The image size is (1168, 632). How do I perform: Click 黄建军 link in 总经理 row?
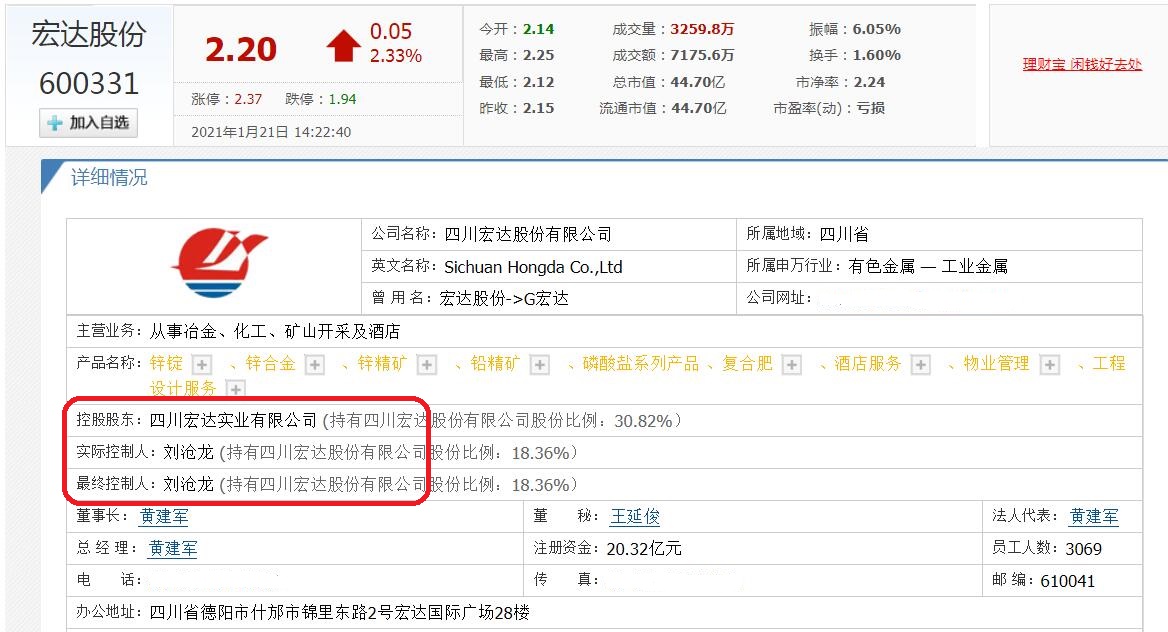tap(173, 549)
